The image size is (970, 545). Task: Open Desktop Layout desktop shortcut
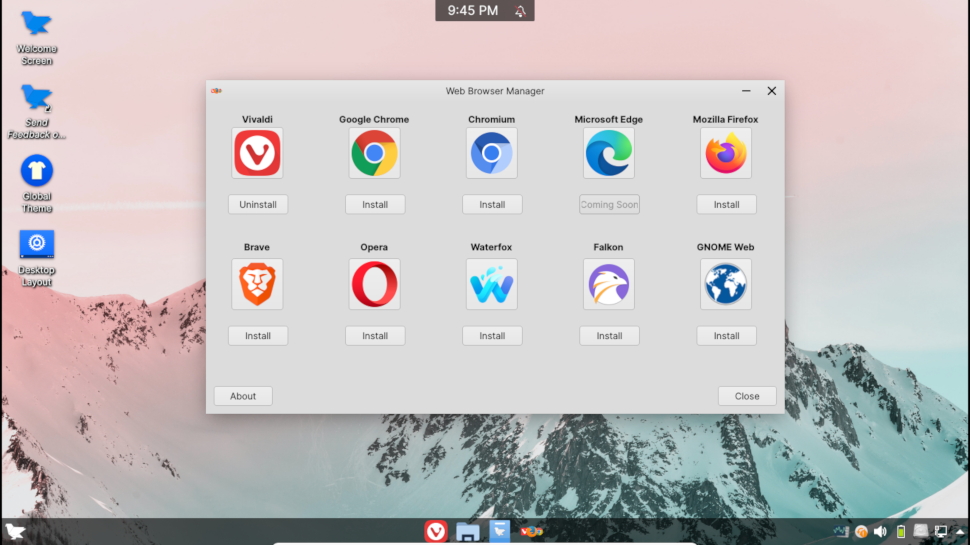[36, 258]
